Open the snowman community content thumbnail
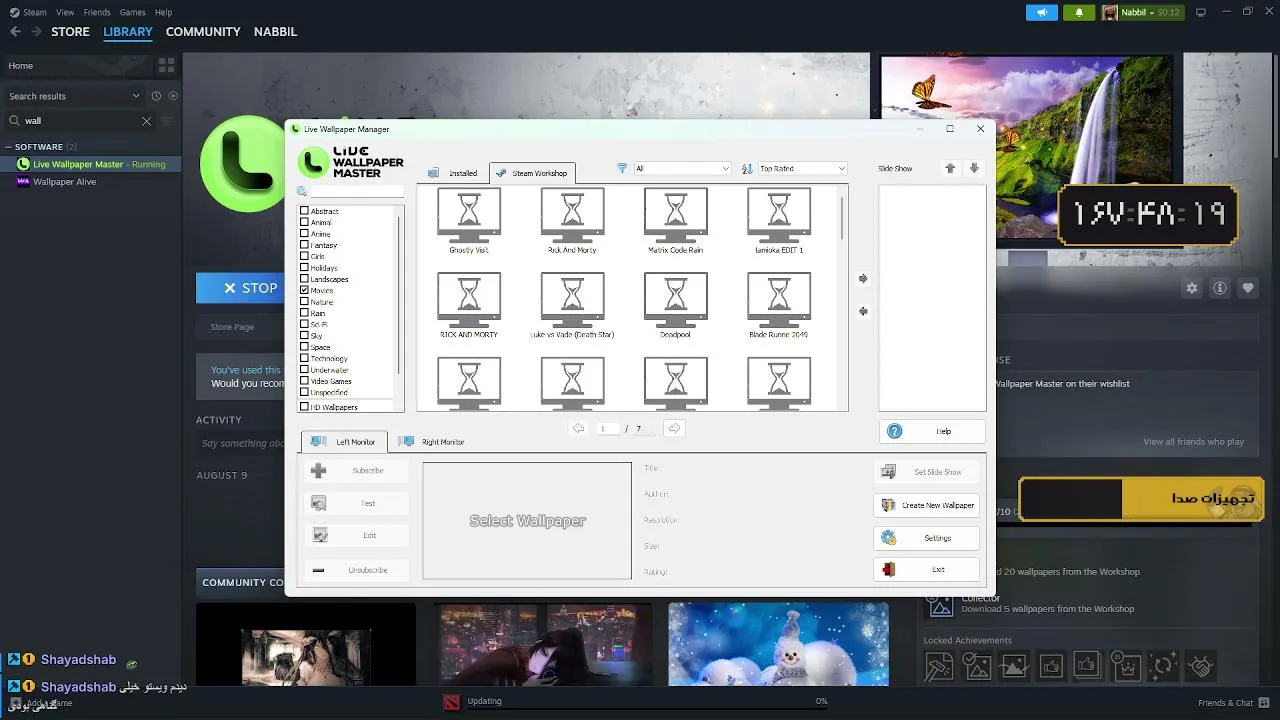This screenshot has height=720, width=1280. point(778,644)
